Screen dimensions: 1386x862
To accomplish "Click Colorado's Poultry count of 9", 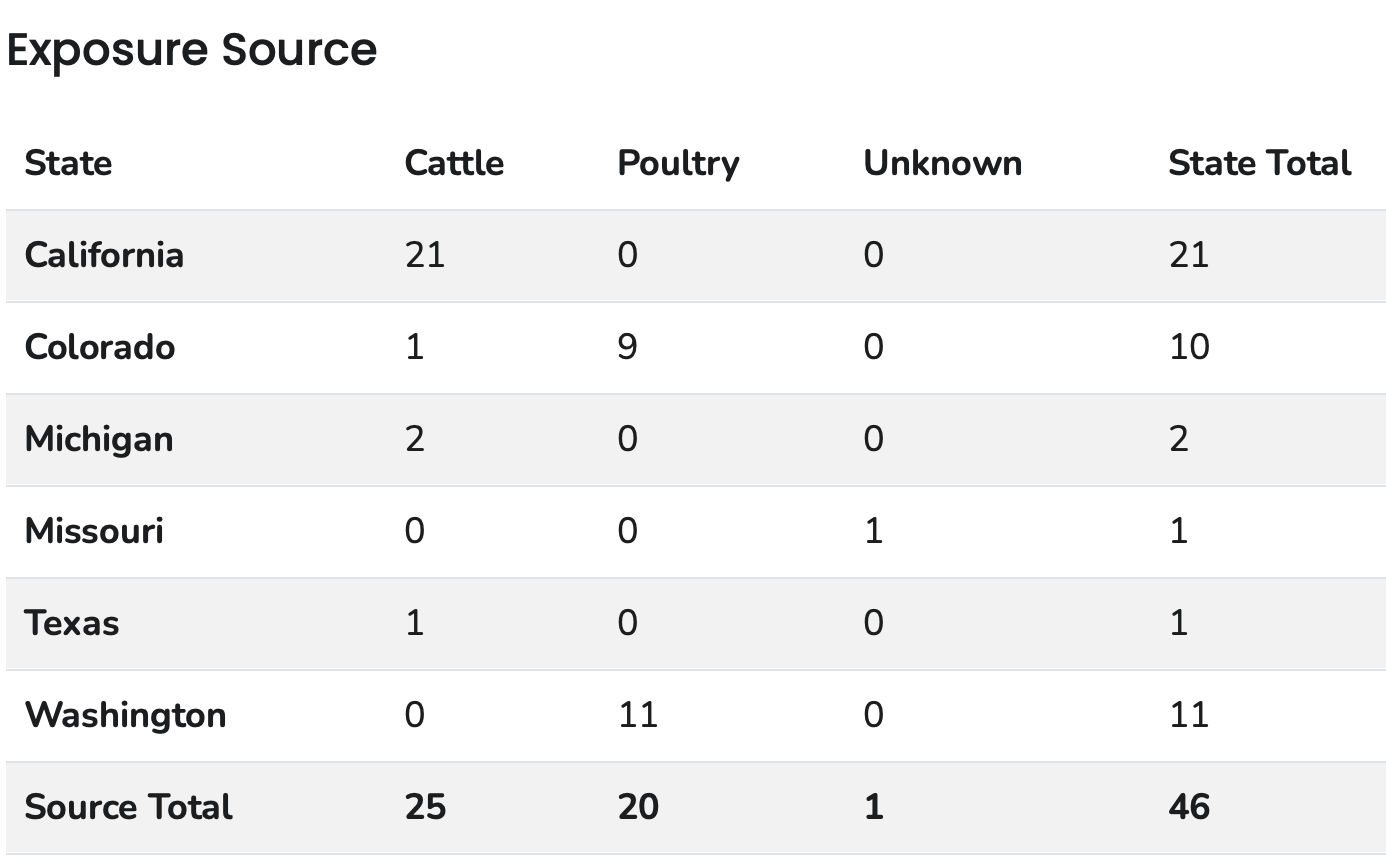I will [x=627, y=347].
